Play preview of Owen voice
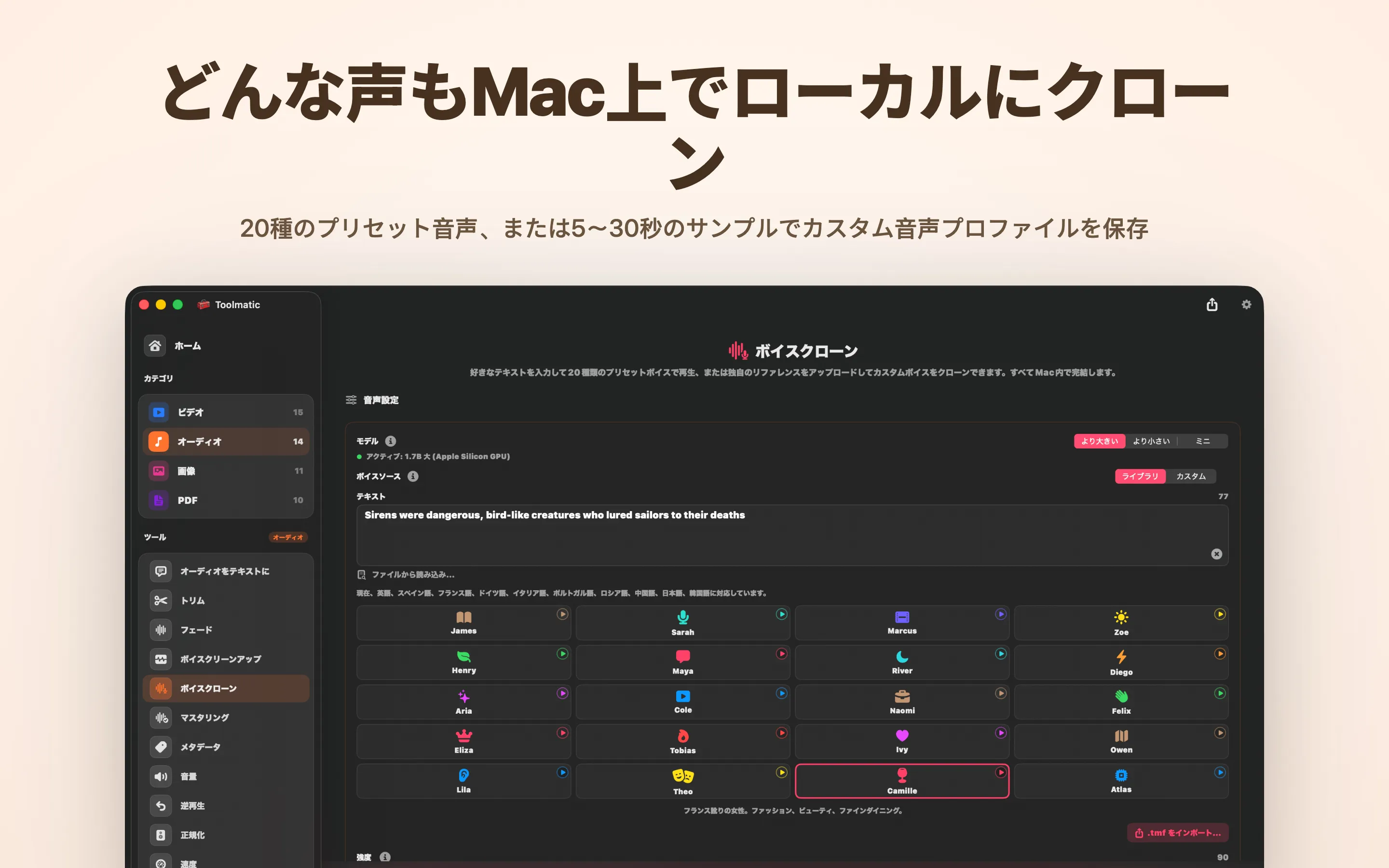Image resolution: width=1389 pixels, height=868 pixels. coord(1220,733)
